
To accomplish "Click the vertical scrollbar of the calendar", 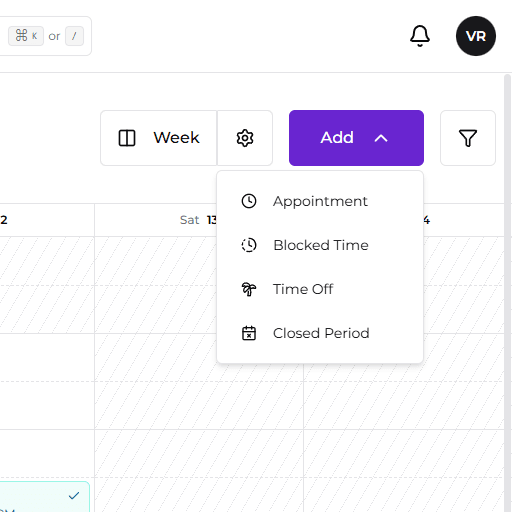I will coord(507,293).
